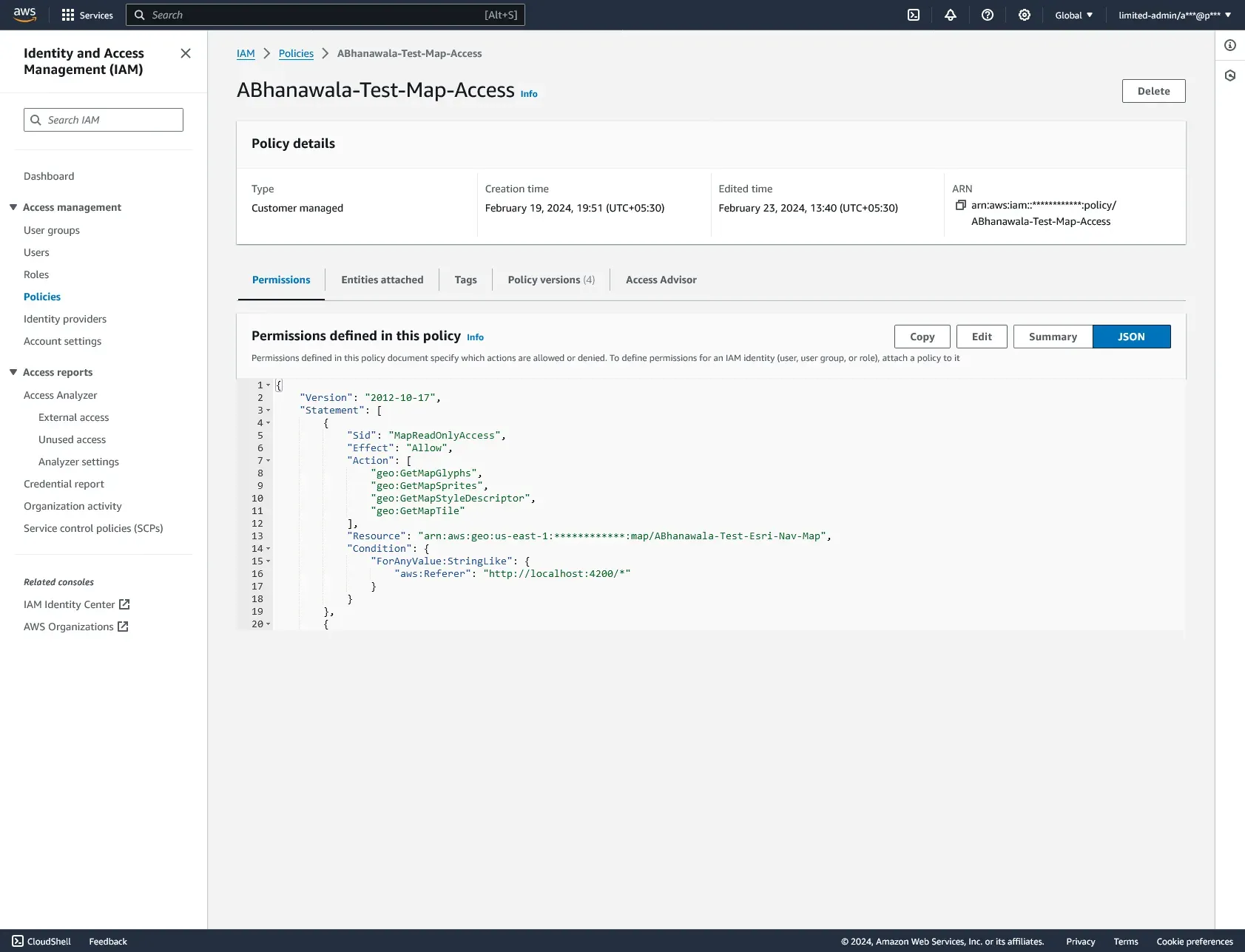Click Feedback in the footer
This screenshot has width=1245, height=952.
click(x=108, y=941)
